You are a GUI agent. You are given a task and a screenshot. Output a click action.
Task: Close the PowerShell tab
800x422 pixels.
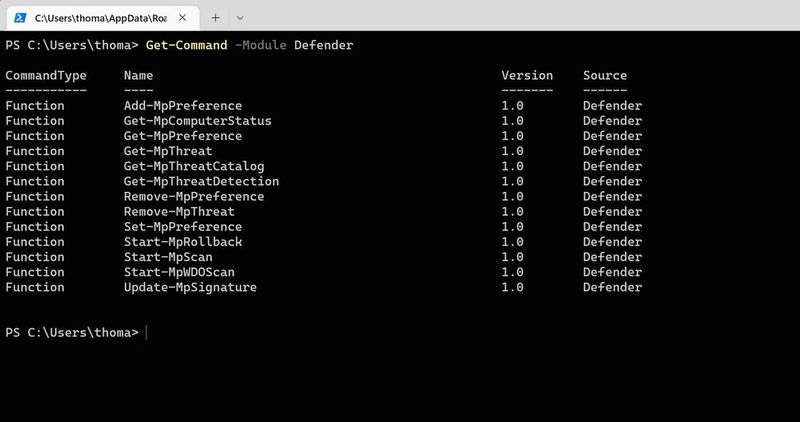click(x=182, y=18)
